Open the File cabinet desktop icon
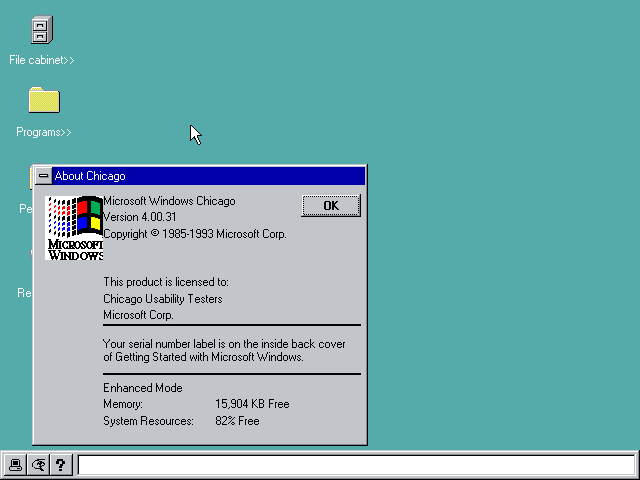The height and width of the screenshot is (480, 640). [42, 31]
